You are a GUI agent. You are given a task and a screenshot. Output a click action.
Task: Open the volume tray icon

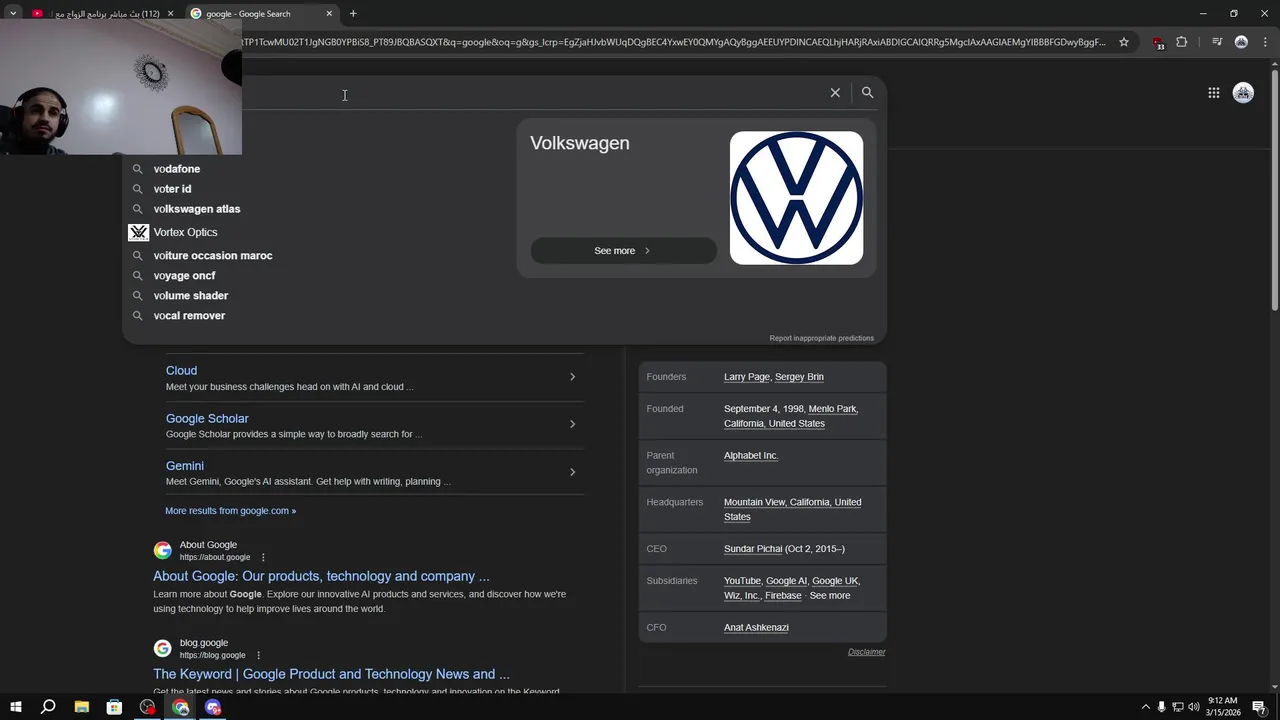[x=1193, y=707]
